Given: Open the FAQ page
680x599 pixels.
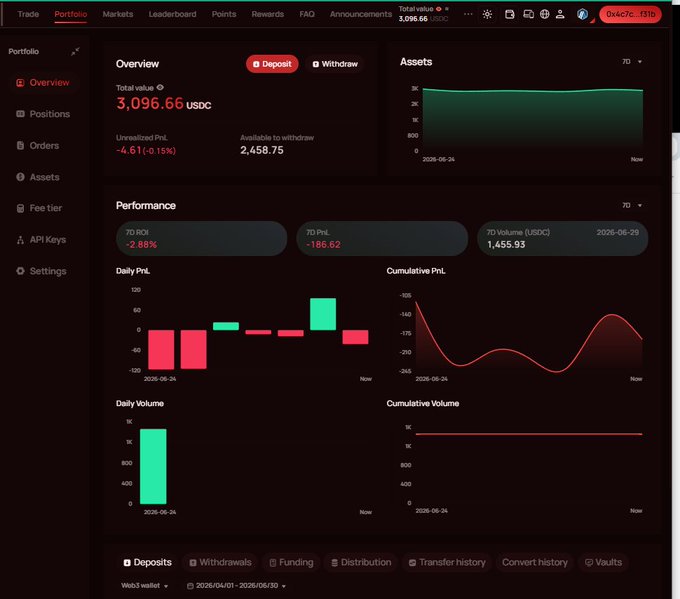Looking at the screenshot, I should click(307, 14).
